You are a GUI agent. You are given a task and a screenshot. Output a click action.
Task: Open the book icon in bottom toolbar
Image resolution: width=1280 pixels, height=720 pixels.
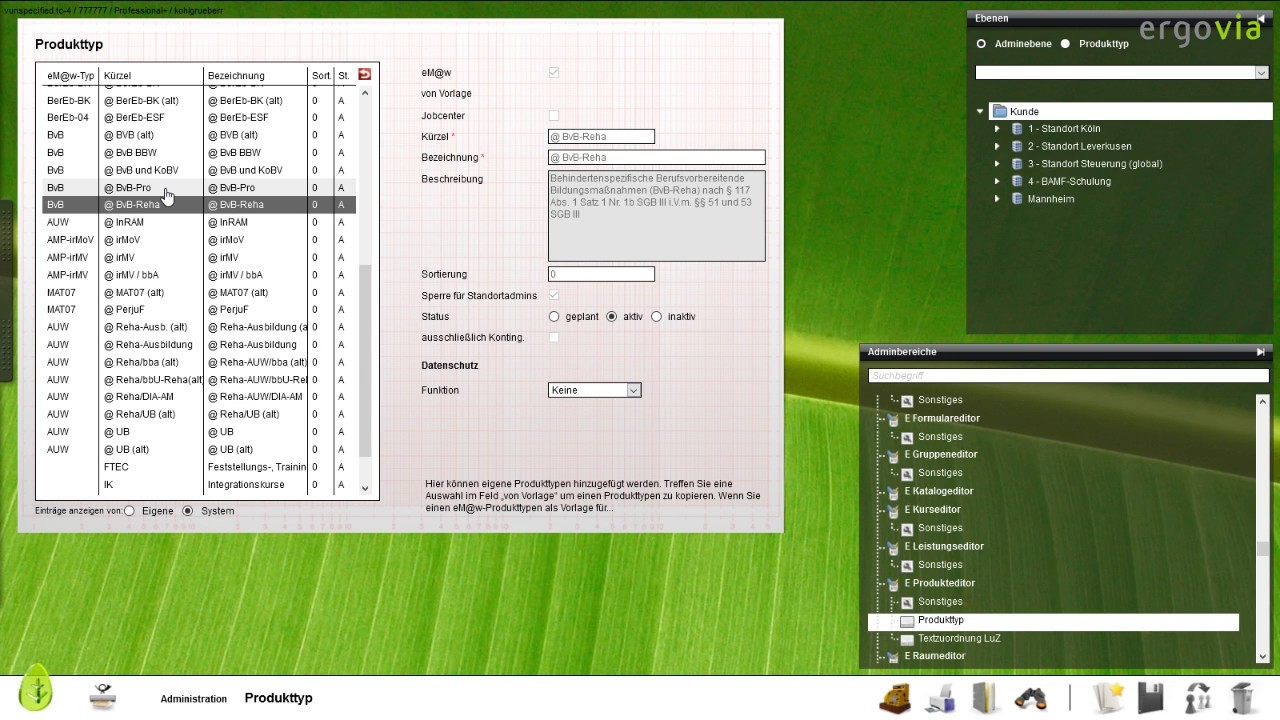[985, 697]
